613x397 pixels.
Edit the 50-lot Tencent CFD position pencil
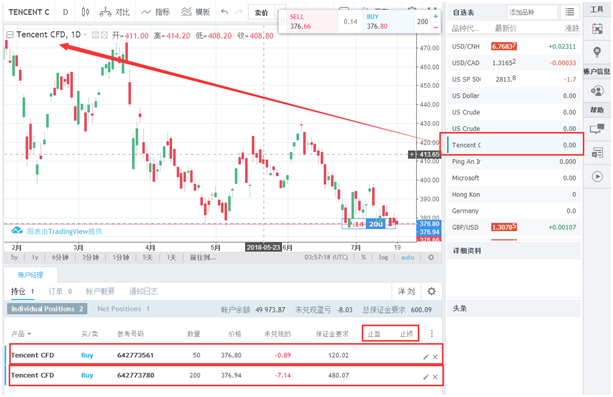tap(426, 357)
